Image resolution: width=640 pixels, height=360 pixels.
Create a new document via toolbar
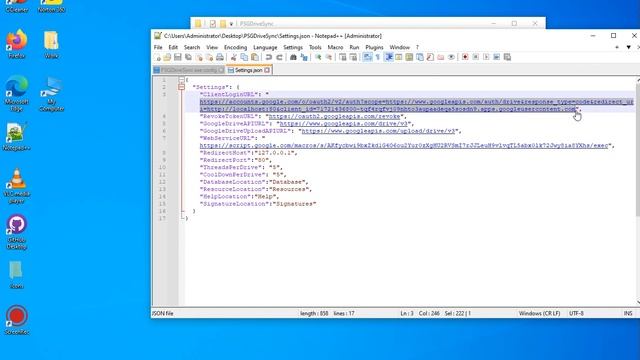click(157, 57)
